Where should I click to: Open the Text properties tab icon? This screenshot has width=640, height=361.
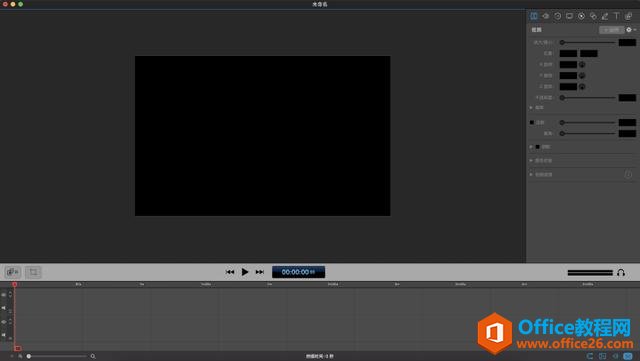(617, 16)
